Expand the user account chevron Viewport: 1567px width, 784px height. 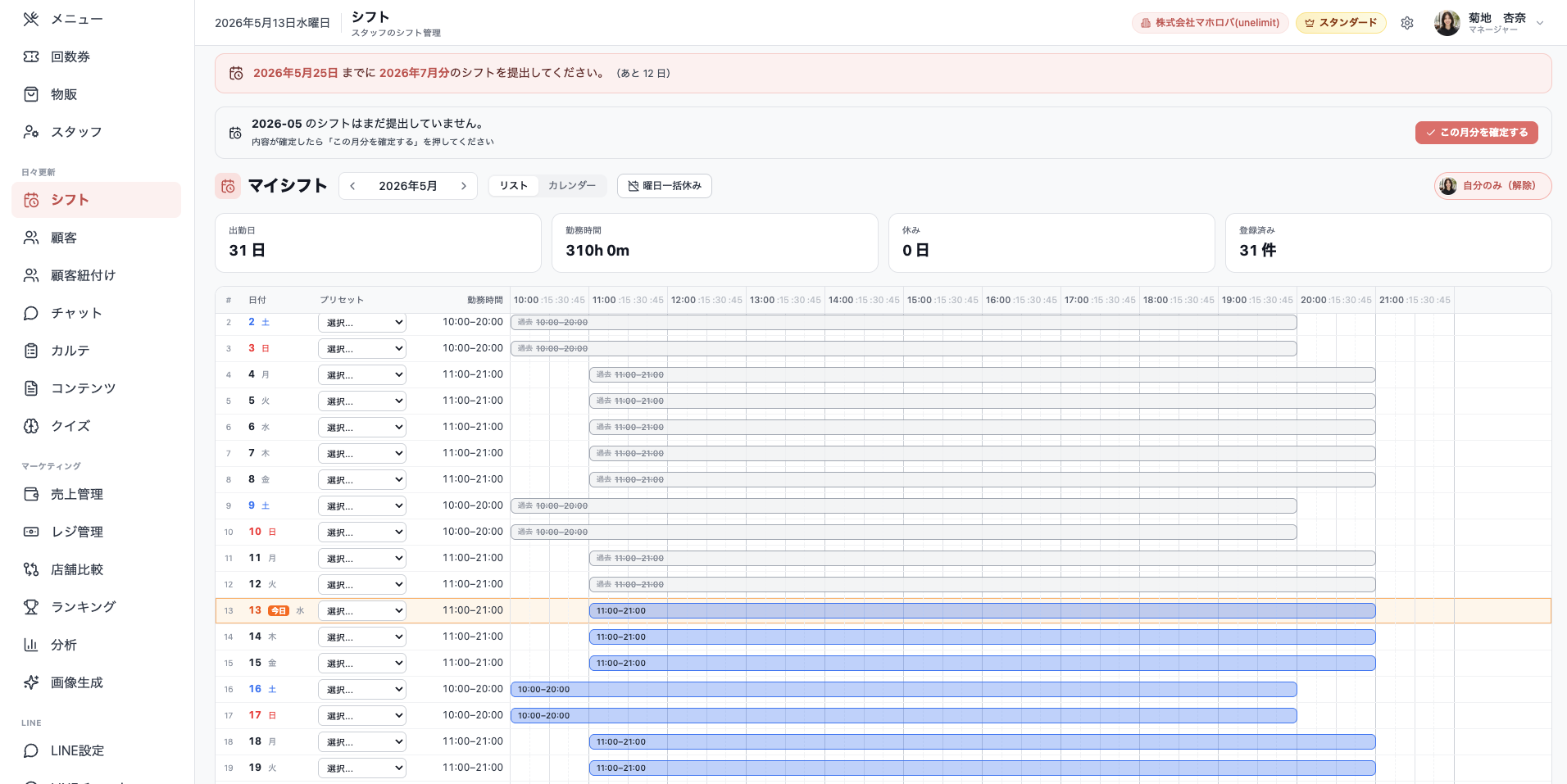[x=1540, y=23]
